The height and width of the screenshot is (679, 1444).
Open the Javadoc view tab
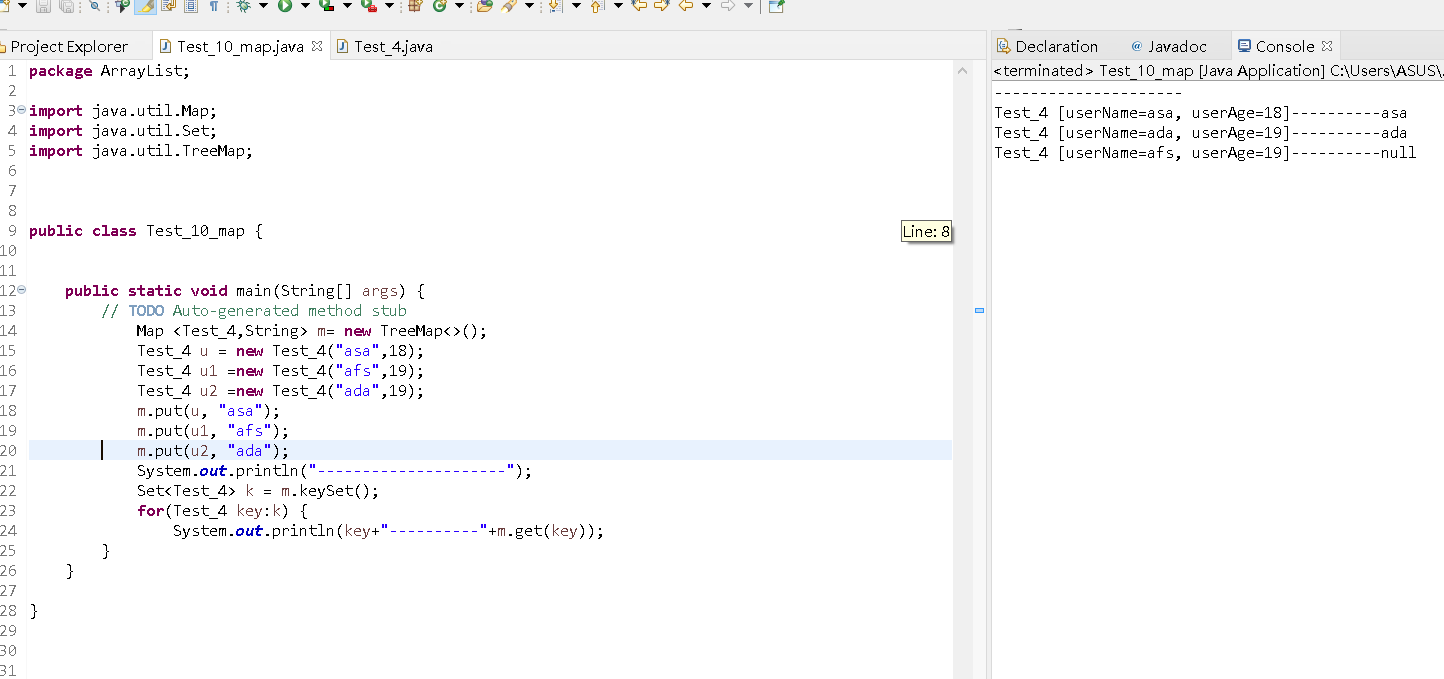pyautogui.click(x=1168, y=46)
